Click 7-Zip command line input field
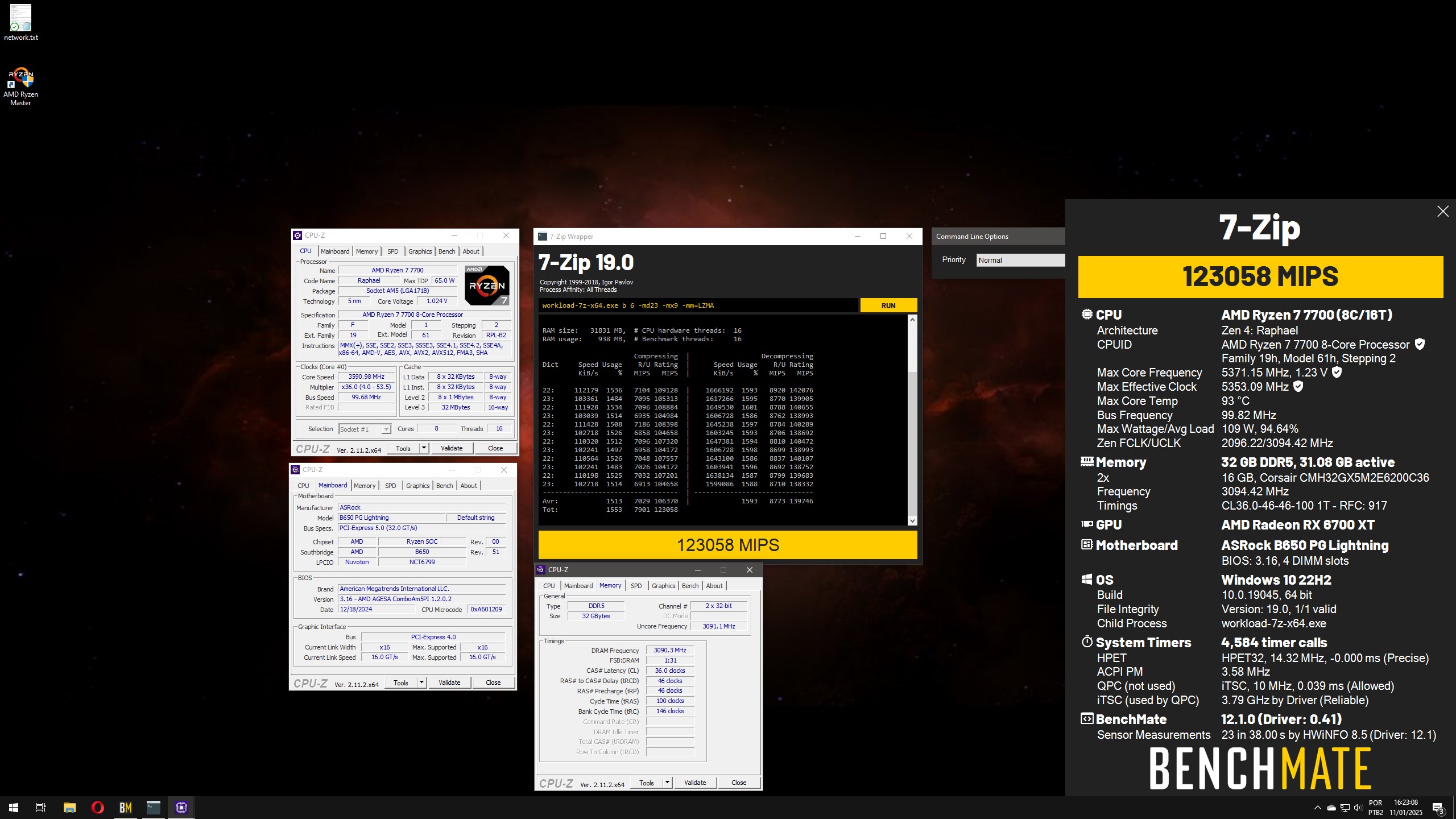1456x819 pixels. [x=698, y=305]
